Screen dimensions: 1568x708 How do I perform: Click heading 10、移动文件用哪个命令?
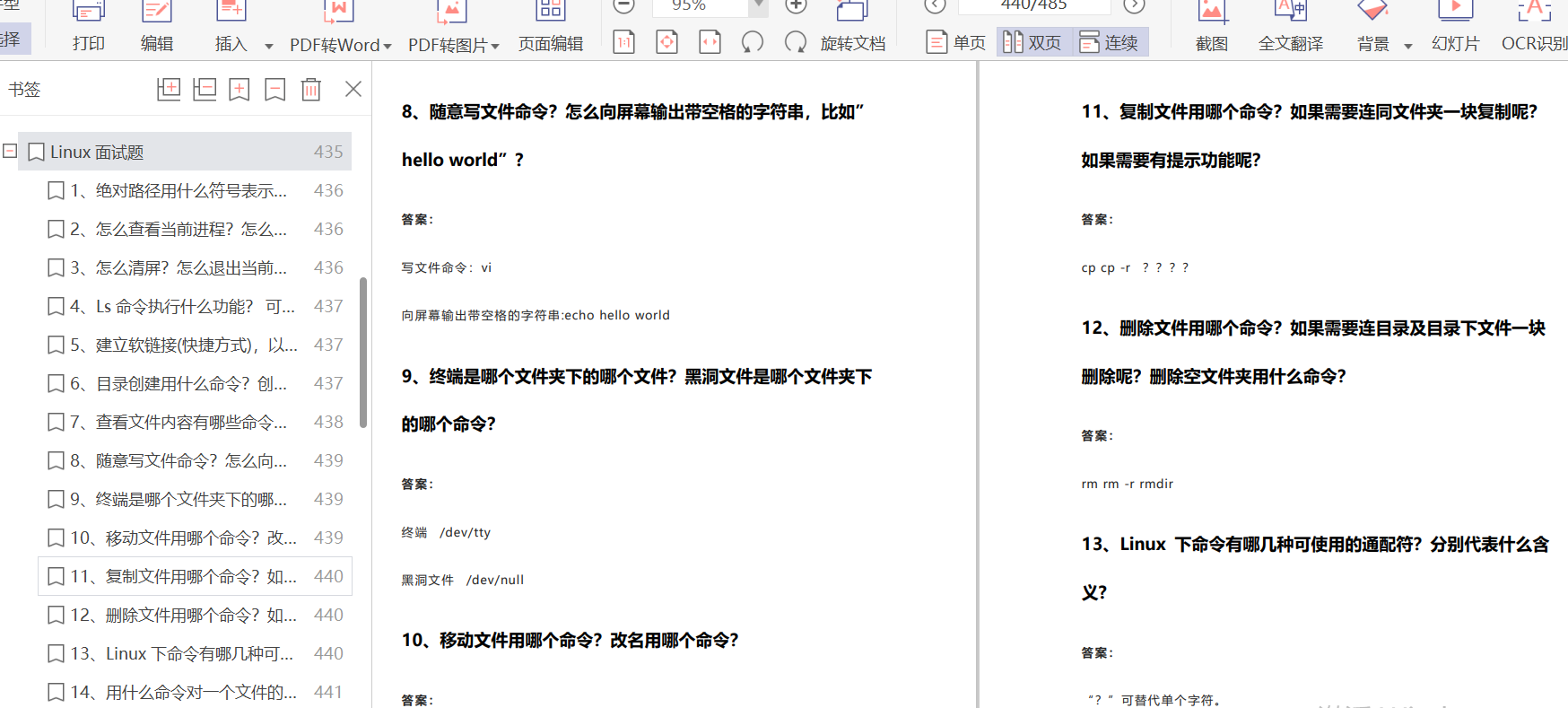pyautogui.click(x=571, y=640)
